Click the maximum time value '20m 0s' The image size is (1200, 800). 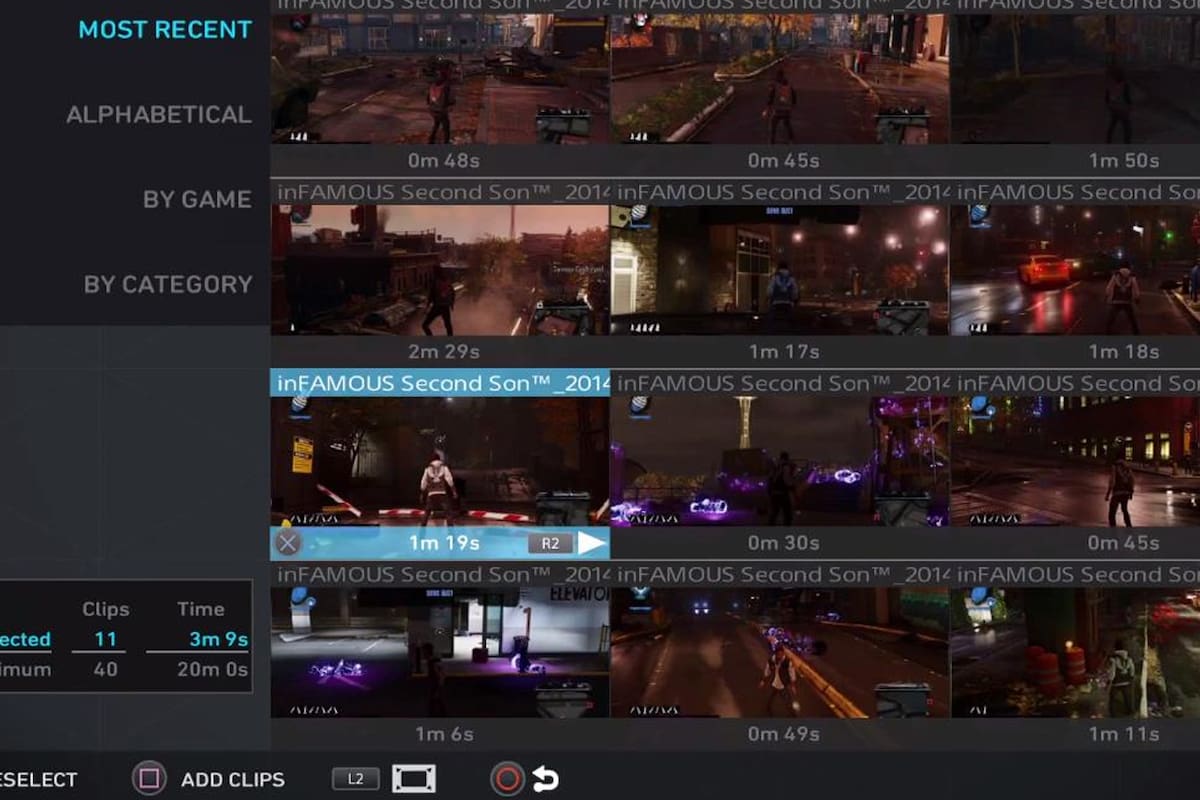pyautogui.click(x=212, y=669)
